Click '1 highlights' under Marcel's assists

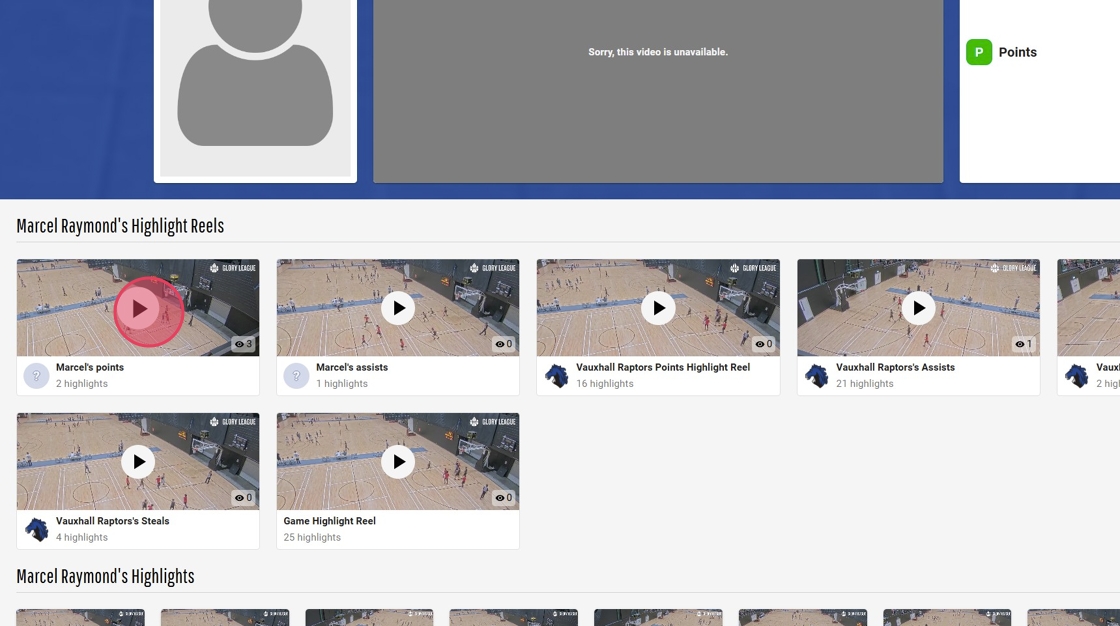341,384
